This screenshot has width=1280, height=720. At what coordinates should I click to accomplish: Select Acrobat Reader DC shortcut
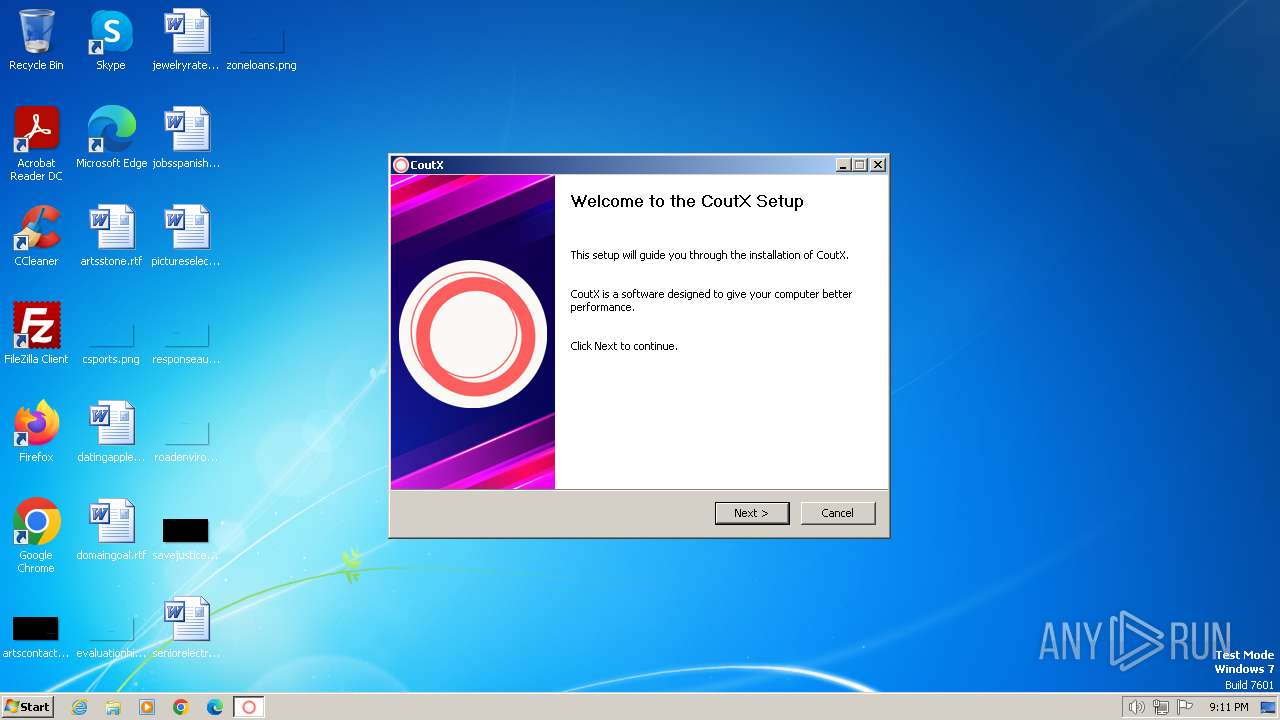36,144
